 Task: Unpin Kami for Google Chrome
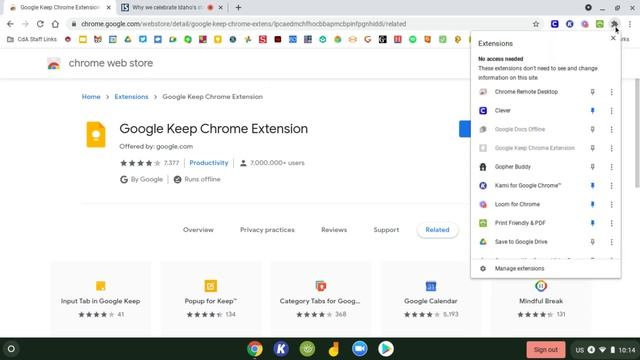(x=592, y=186)
